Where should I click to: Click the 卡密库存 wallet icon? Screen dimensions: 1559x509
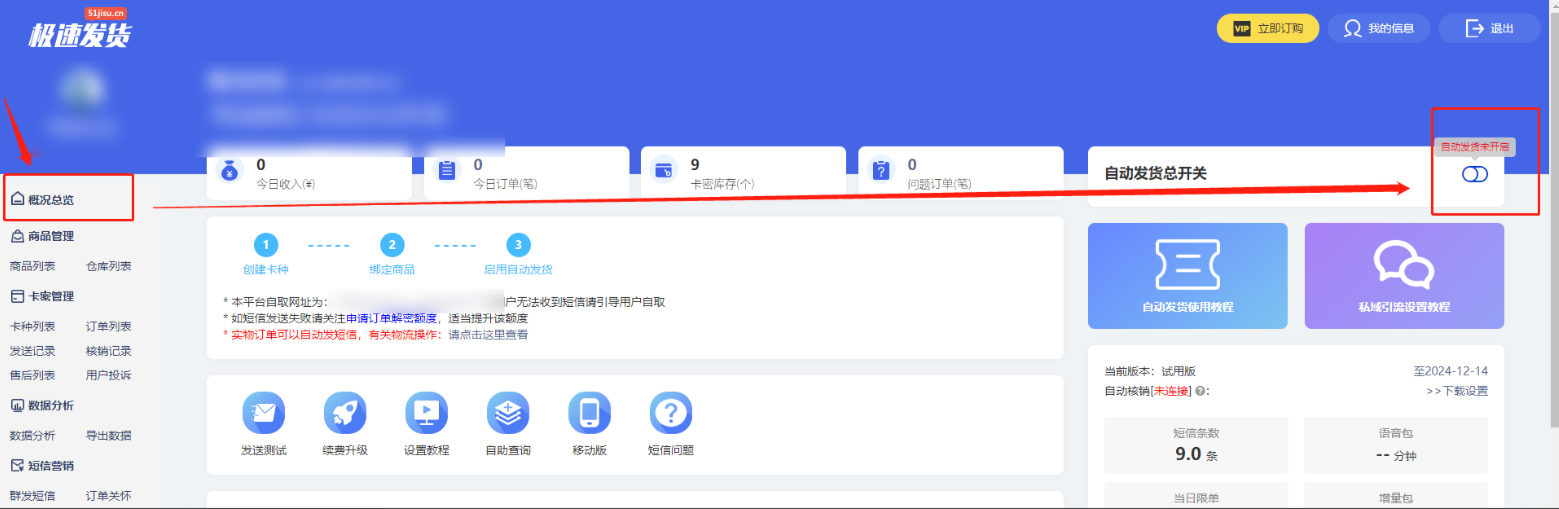point(663,170)
